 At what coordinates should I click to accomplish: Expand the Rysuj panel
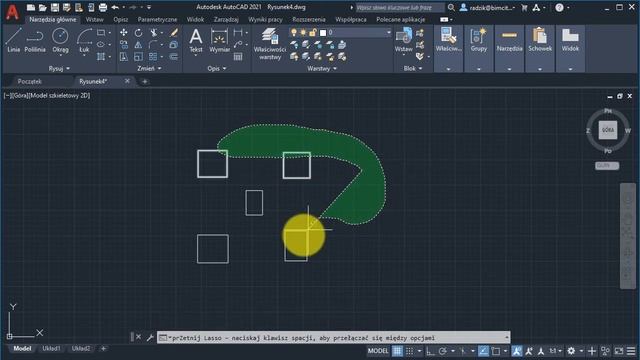[x=59, y=69]
